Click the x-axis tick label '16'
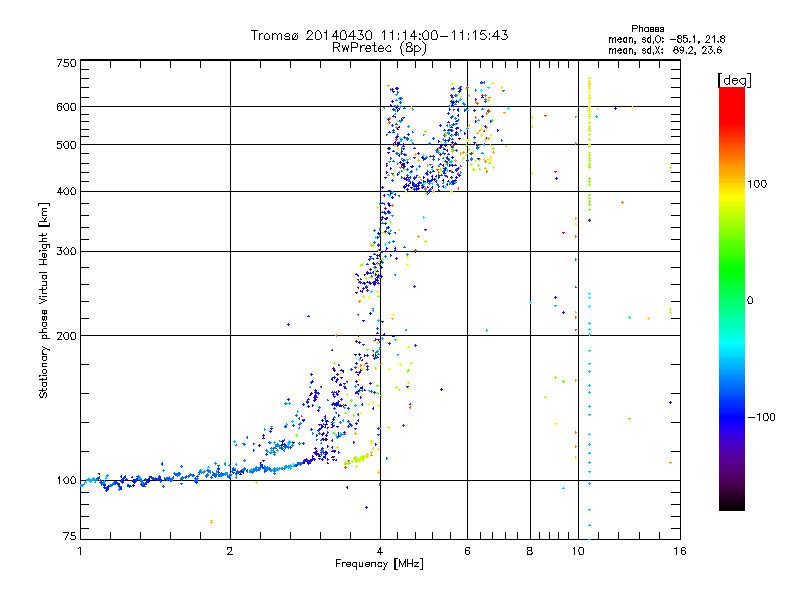800x600 pixels. [x=680, y=551]
